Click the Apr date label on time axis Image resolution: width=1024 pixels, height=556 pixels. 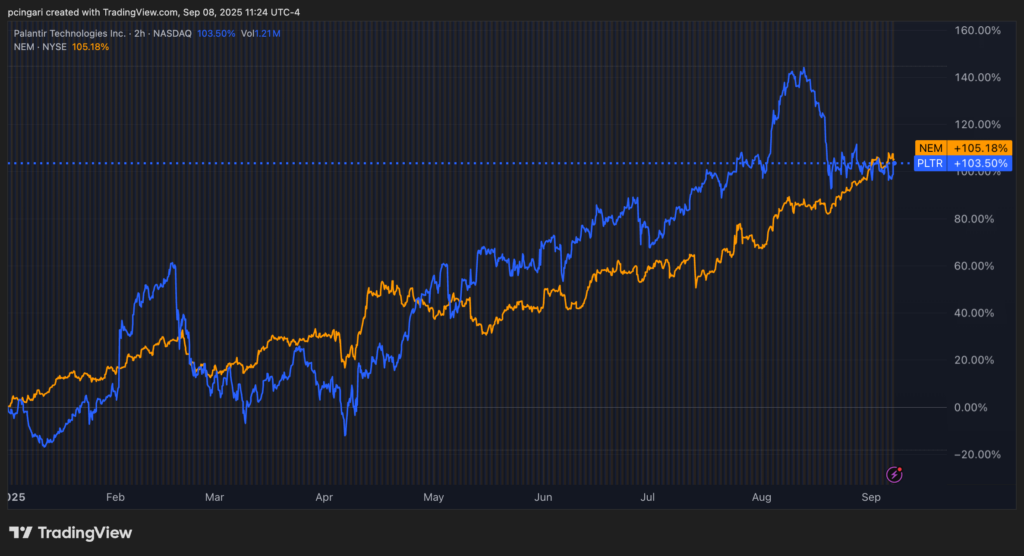coord(324,497)
